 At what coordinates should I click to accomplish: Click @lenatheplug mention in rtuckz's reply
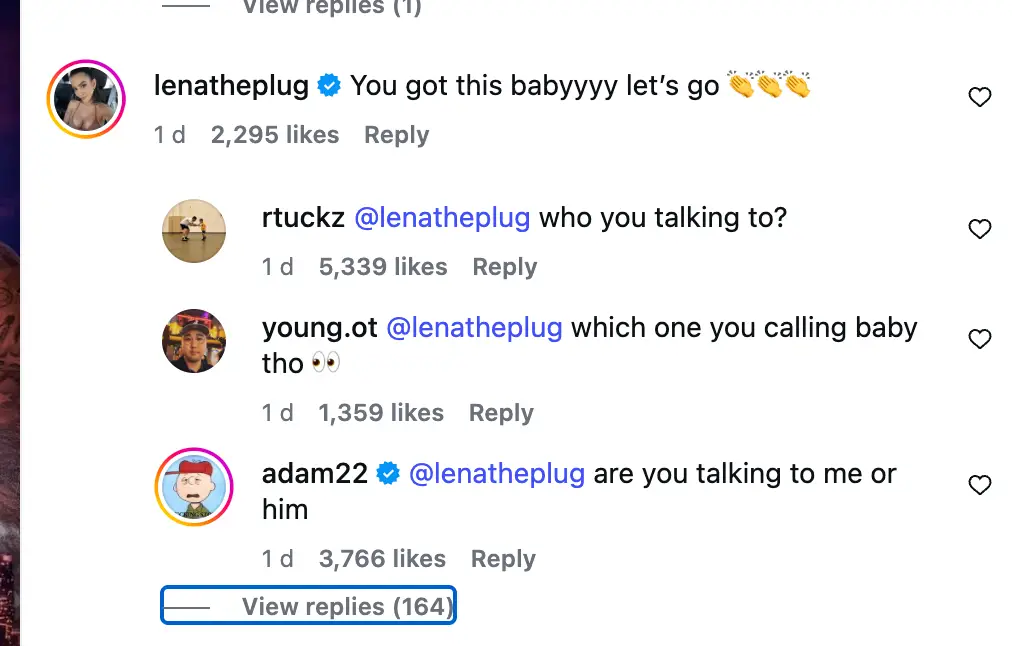pos(442,217)
